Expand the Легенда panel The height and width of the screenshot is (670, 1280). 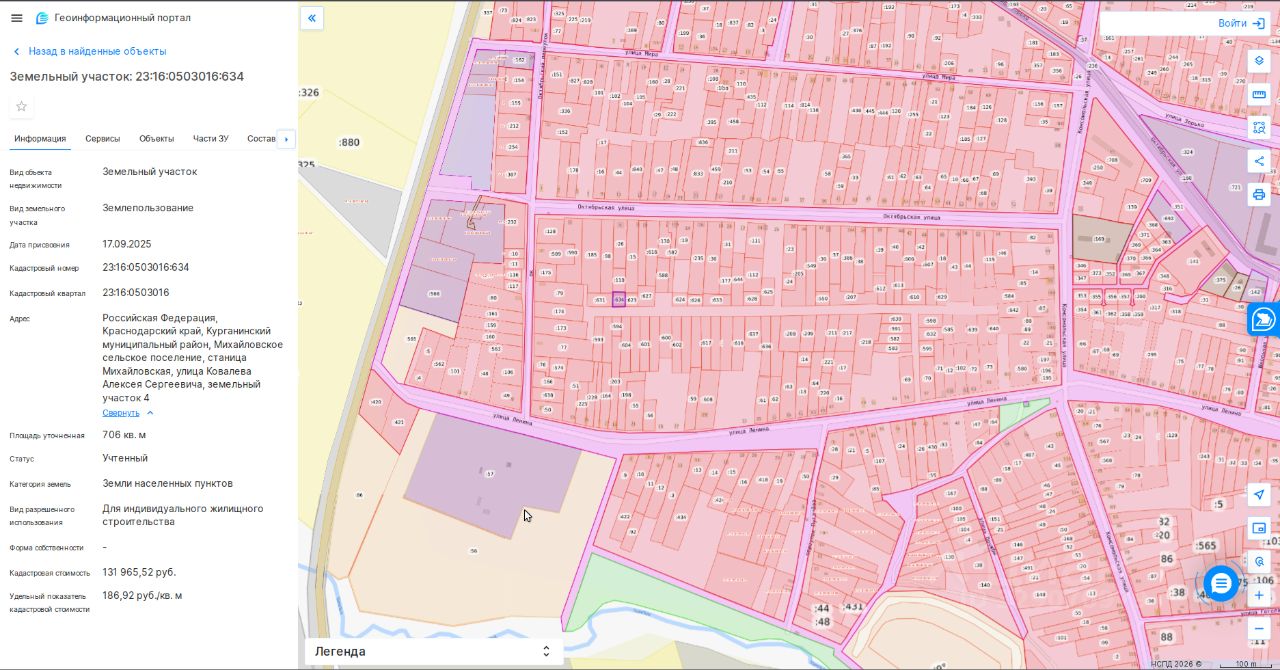tap(433, 651)
